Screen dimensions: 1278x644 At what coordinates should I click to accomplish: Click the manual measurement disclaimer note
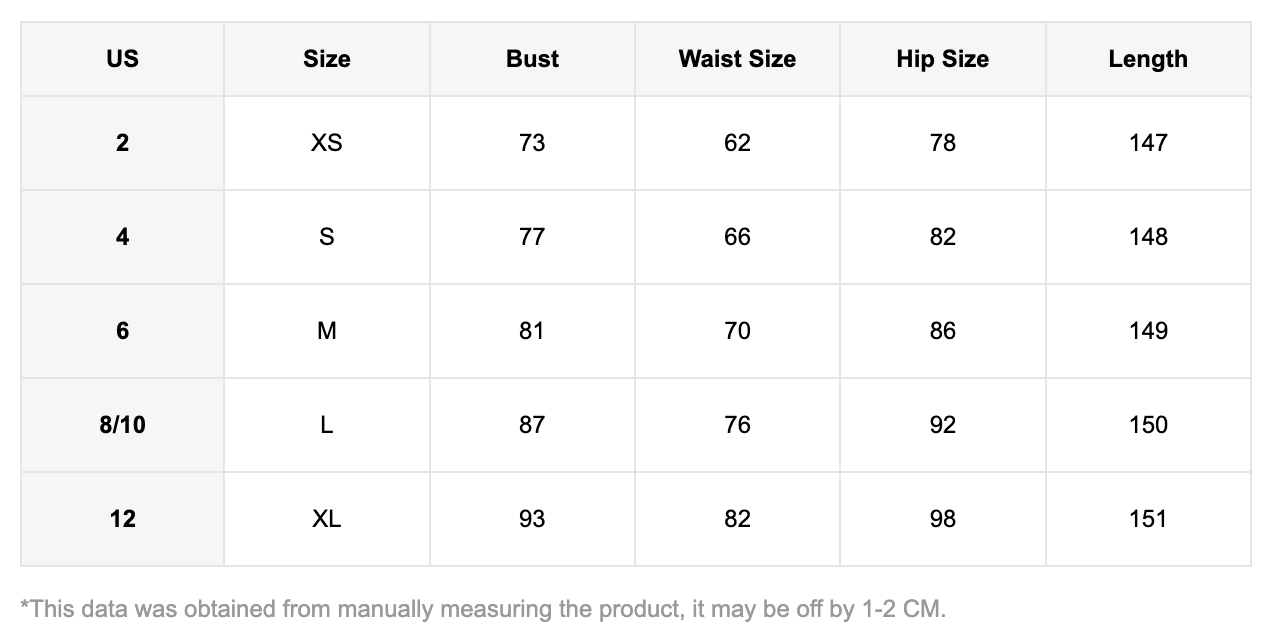coord(483,608)
